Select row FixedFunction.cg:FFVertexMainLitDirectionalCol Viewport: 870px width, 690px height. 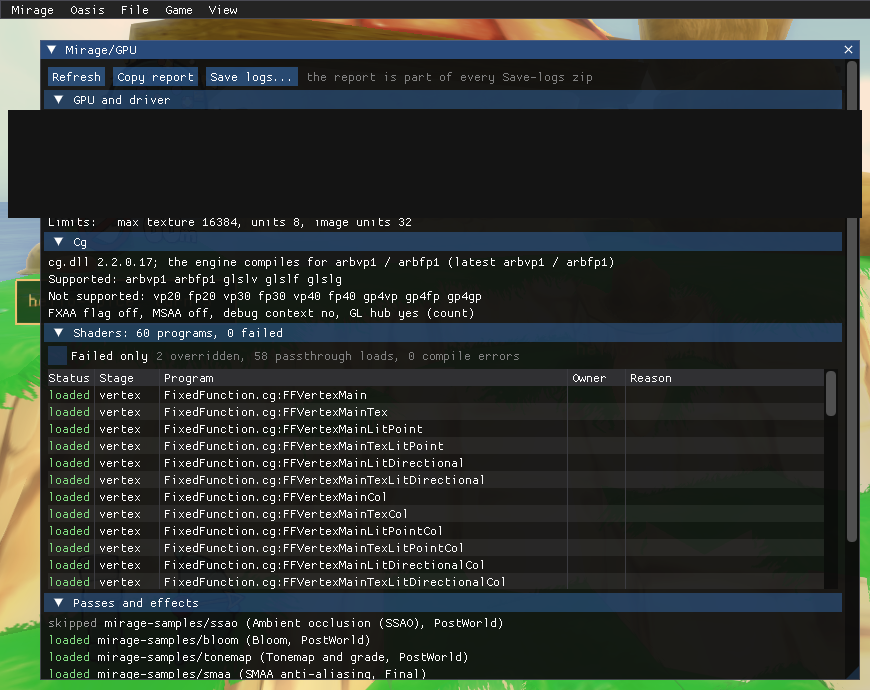pyautogui.click(x=436, y=565)
